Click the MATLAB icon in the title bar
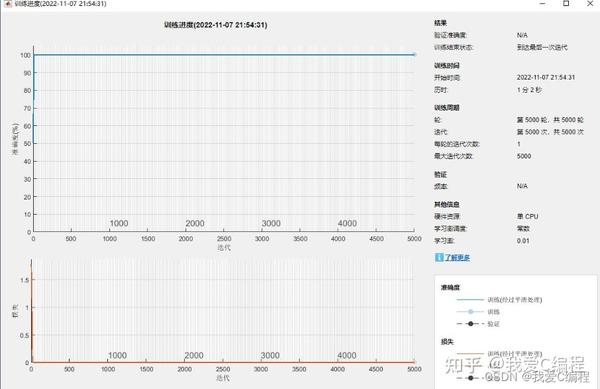 pos(7,3)
